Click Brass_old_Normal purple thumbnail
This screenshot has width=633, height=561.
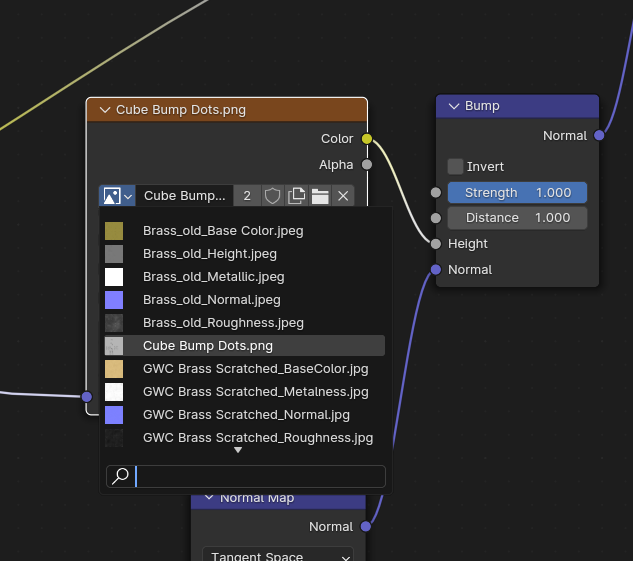coord(114,300)
